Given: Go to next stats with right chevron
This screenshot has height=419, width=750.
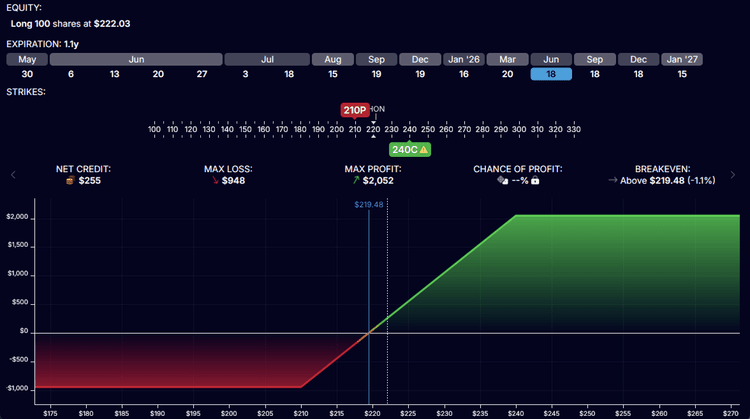Looking at the screenshot, I should coord(733,175).
